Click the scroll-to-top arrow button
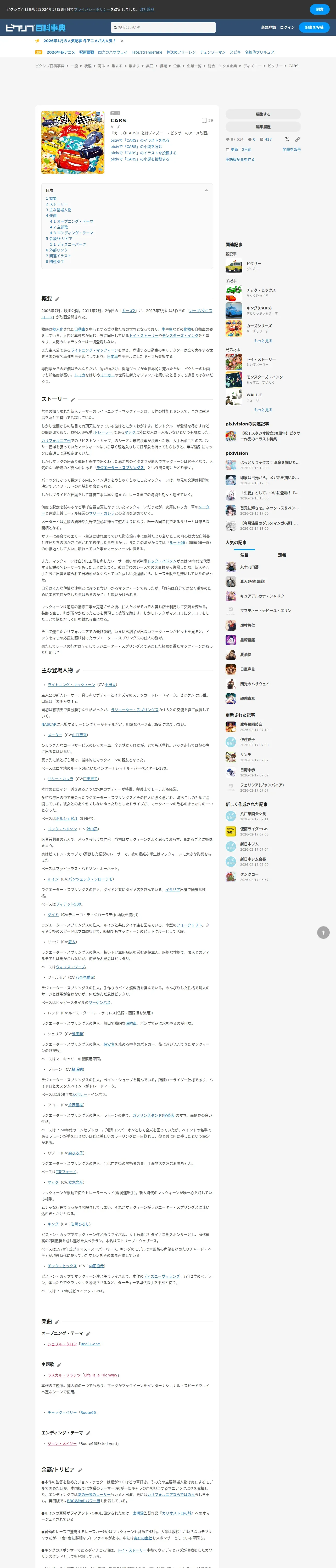Screen dimensions: 336x1568 pyautogui.click(x=323, y=932)
